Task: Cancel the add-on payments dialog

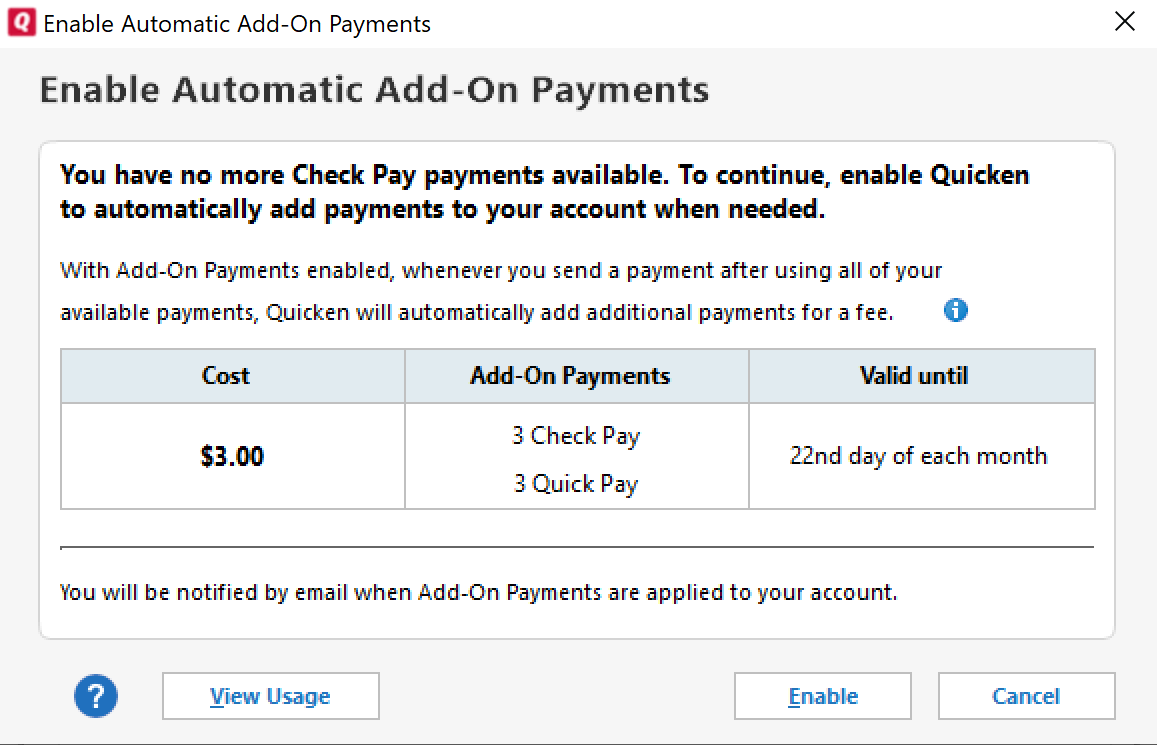Action: [1026, 696]
